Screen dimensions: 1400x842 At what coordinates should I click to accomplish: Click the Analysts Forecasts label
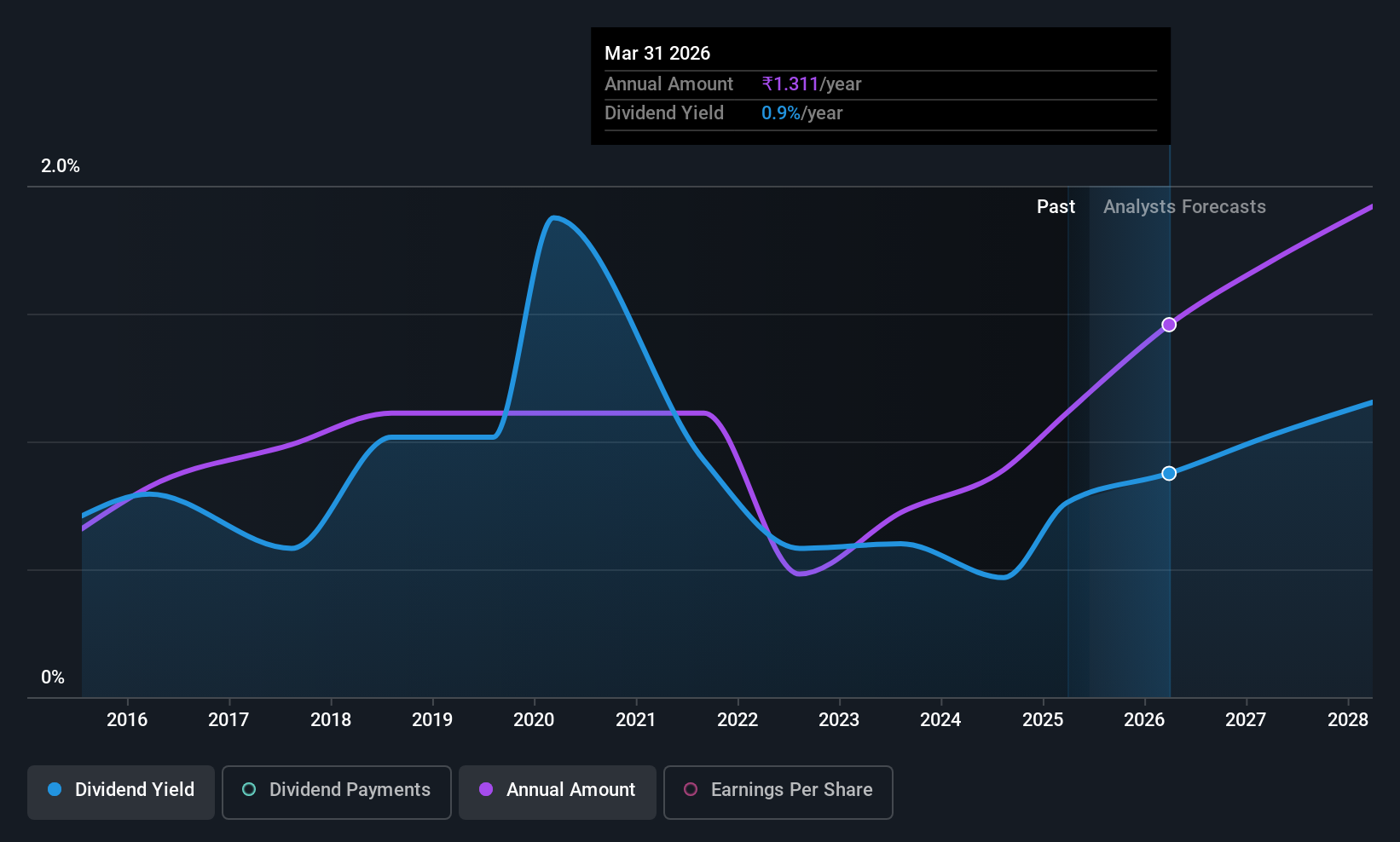click(1184, 206)
